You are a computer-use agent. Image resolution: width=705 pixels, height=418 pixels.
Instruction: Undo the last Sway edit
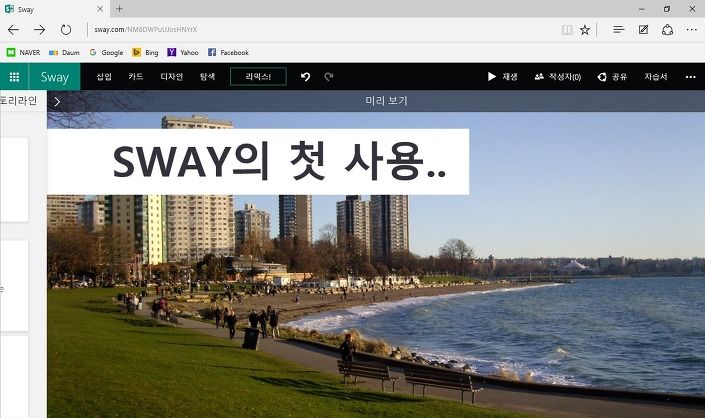coord(305,77)
